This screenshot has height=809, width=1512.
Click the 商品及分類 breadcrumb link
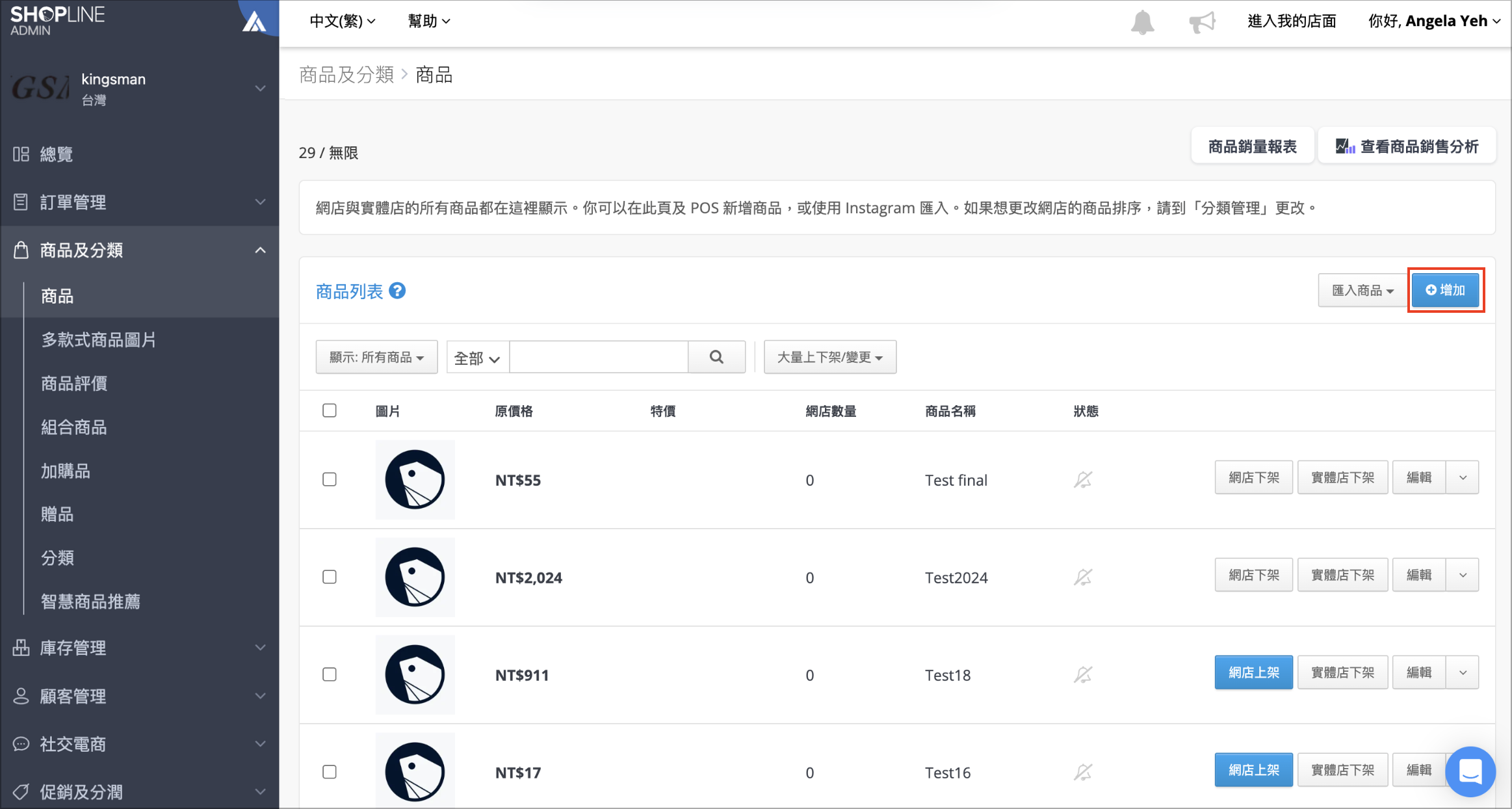pyautogui.click(x=346, y=75)
